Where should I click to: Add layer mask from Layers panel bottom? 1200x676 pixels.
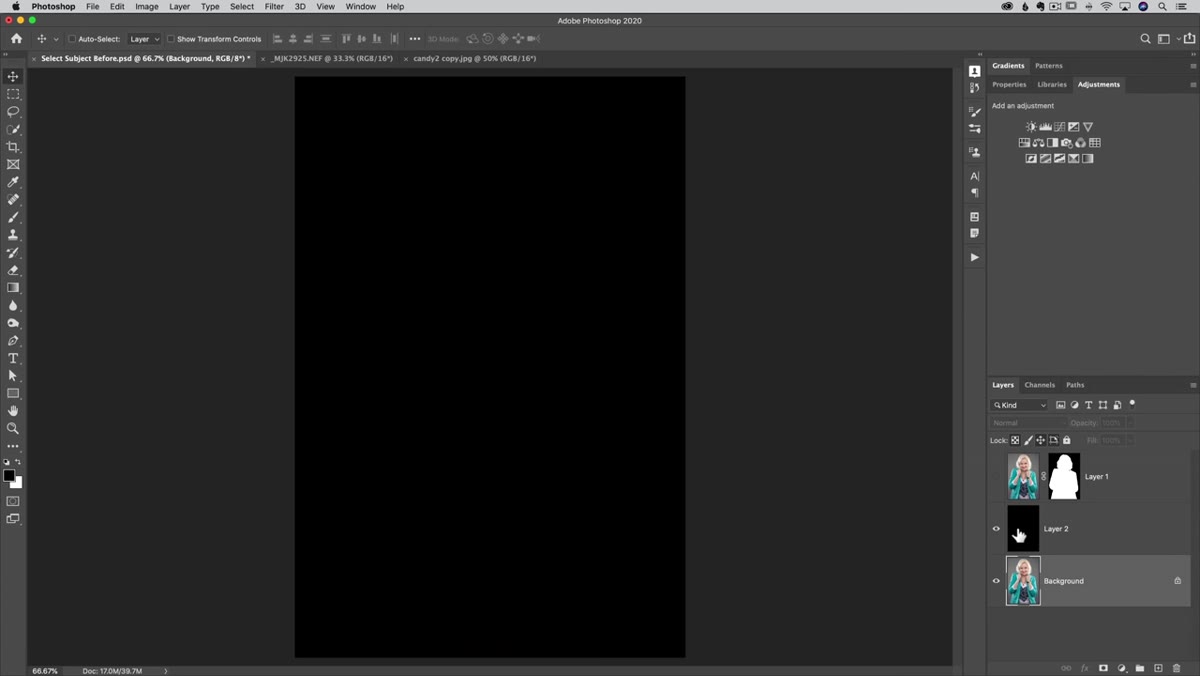1103,668
